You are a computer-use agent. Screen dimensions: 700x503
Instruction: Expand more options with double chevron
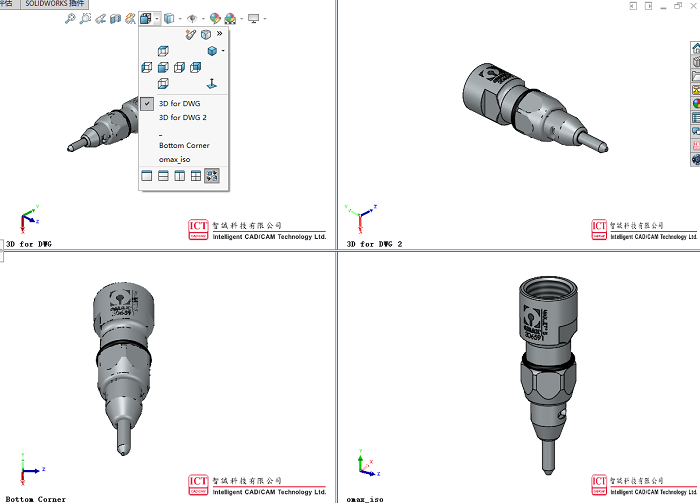(219, 33)
